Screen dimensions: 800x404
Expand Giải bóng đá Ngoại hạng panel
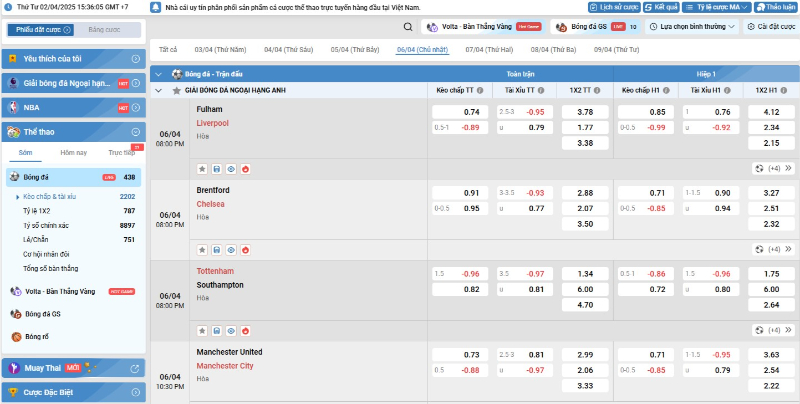pyautogui.click(x=136, y=83)
